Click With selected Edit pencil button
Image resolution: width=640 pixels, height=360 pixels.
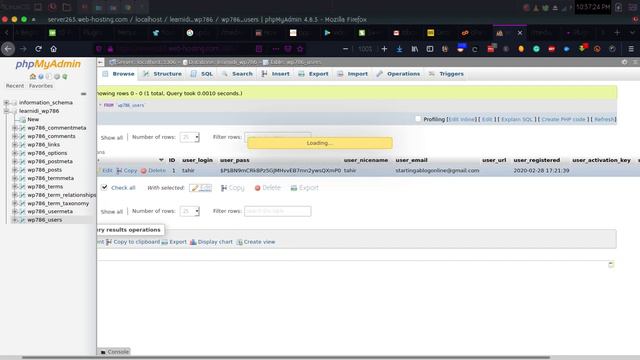[x=200, y=188]
